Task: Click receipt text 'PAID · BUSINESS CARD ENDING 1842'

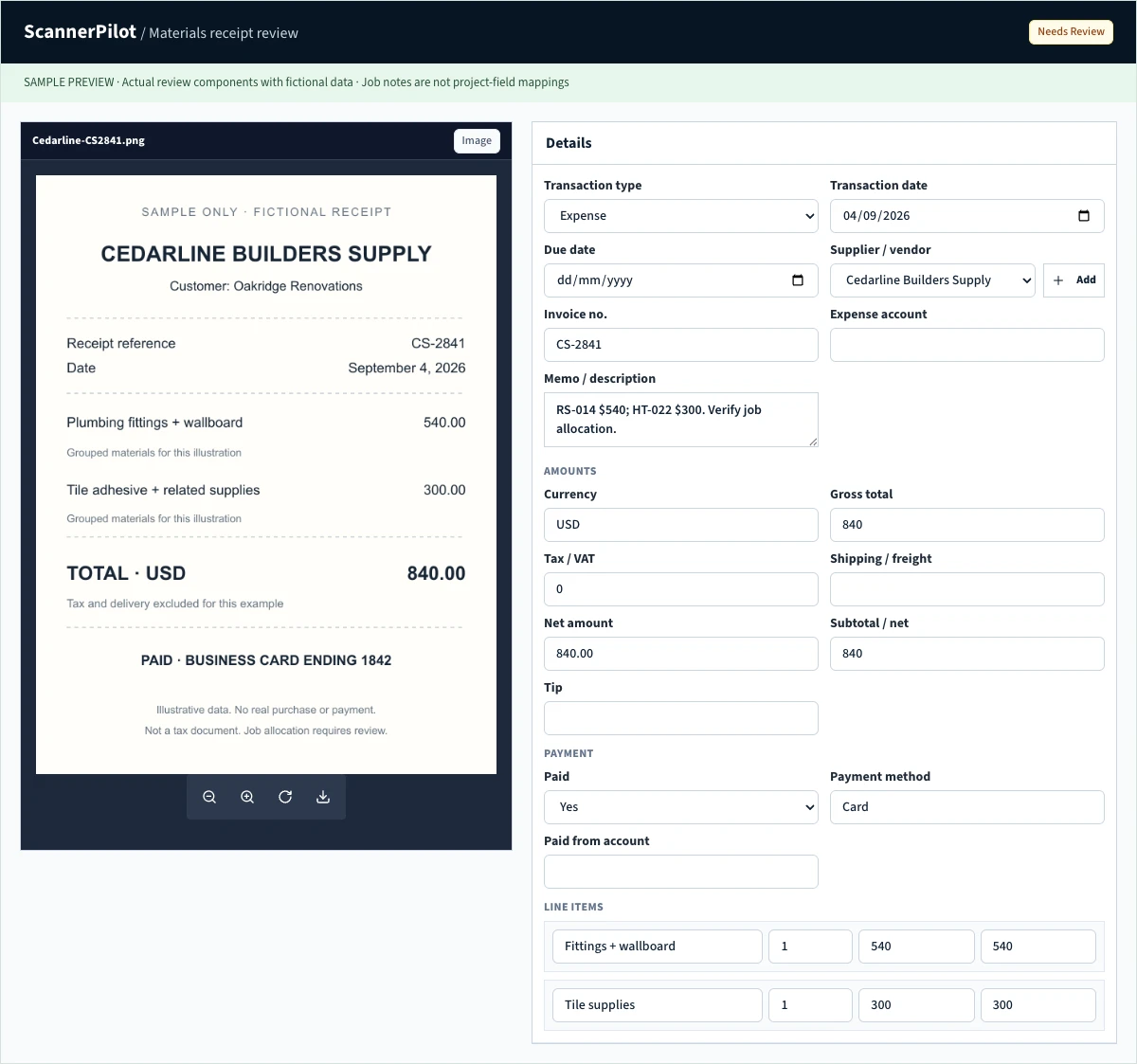Action: [266, 660]
